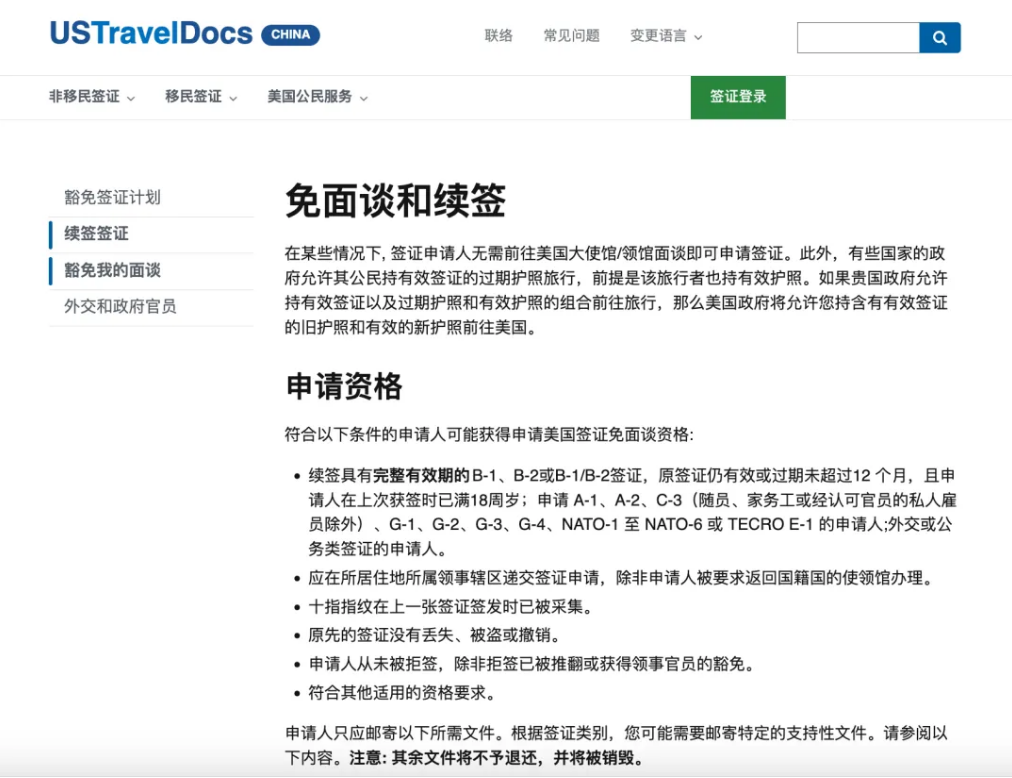Image resolution: width=1012 pixels, height=778 pixels.
Task: Click the CHINA country badge
Action: click(290, 35)
